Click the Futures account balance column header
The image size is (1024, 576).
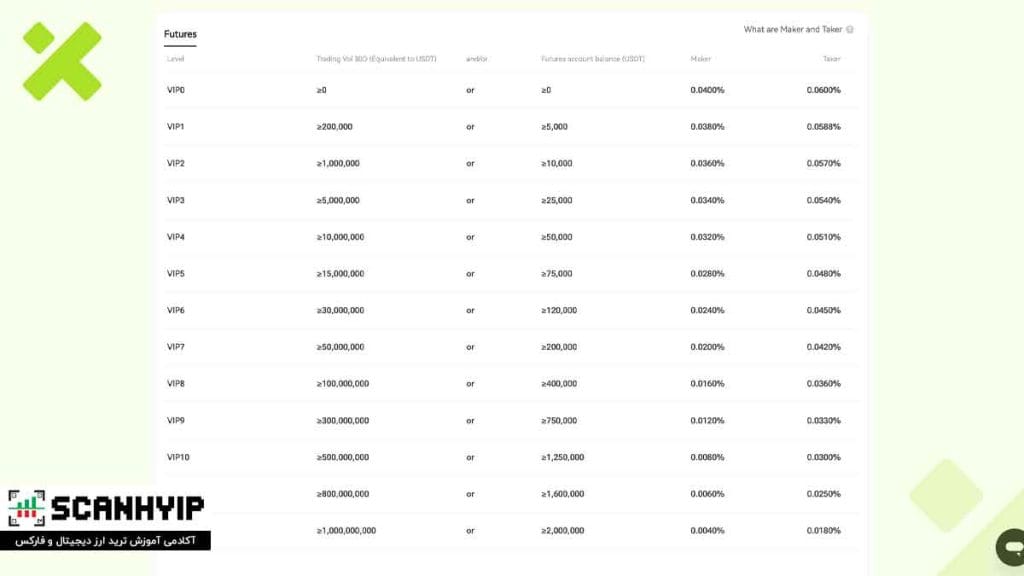point(593,59)
